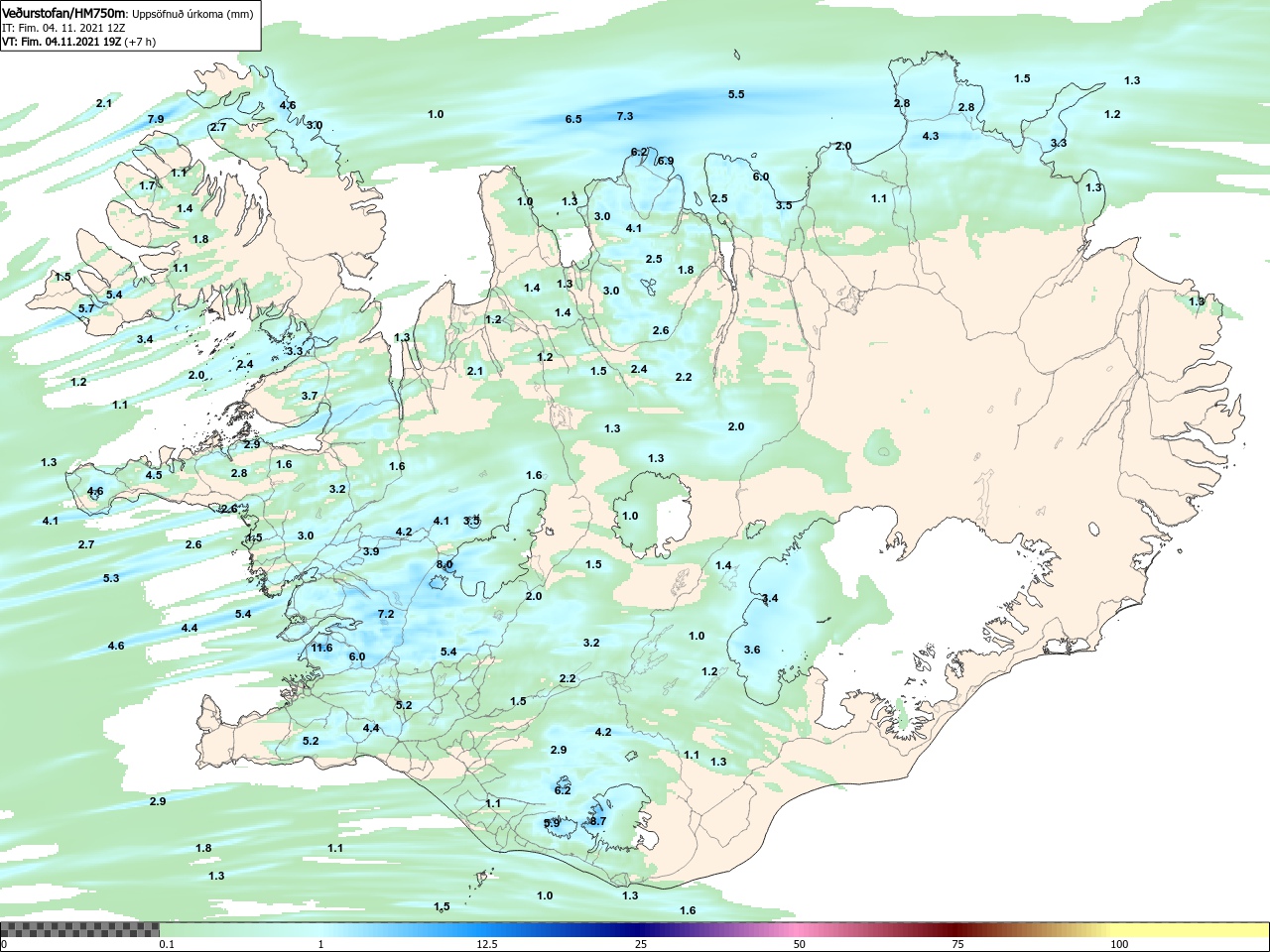Click the Veðurstofan/HM750m title text
This screenshot has width=1270, height=952.
(x=64, y=13)
